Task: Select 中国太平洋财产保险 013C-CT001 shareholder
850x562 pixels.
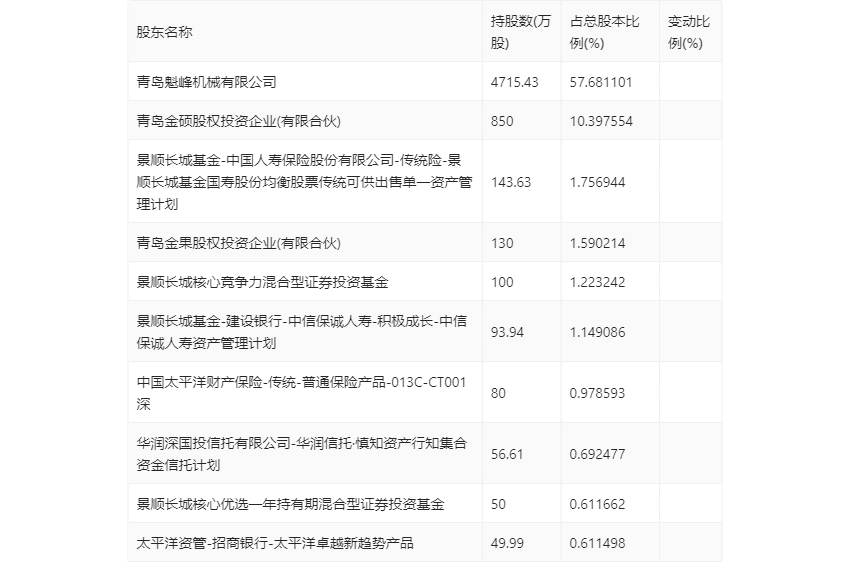Action: coord(301,393)
